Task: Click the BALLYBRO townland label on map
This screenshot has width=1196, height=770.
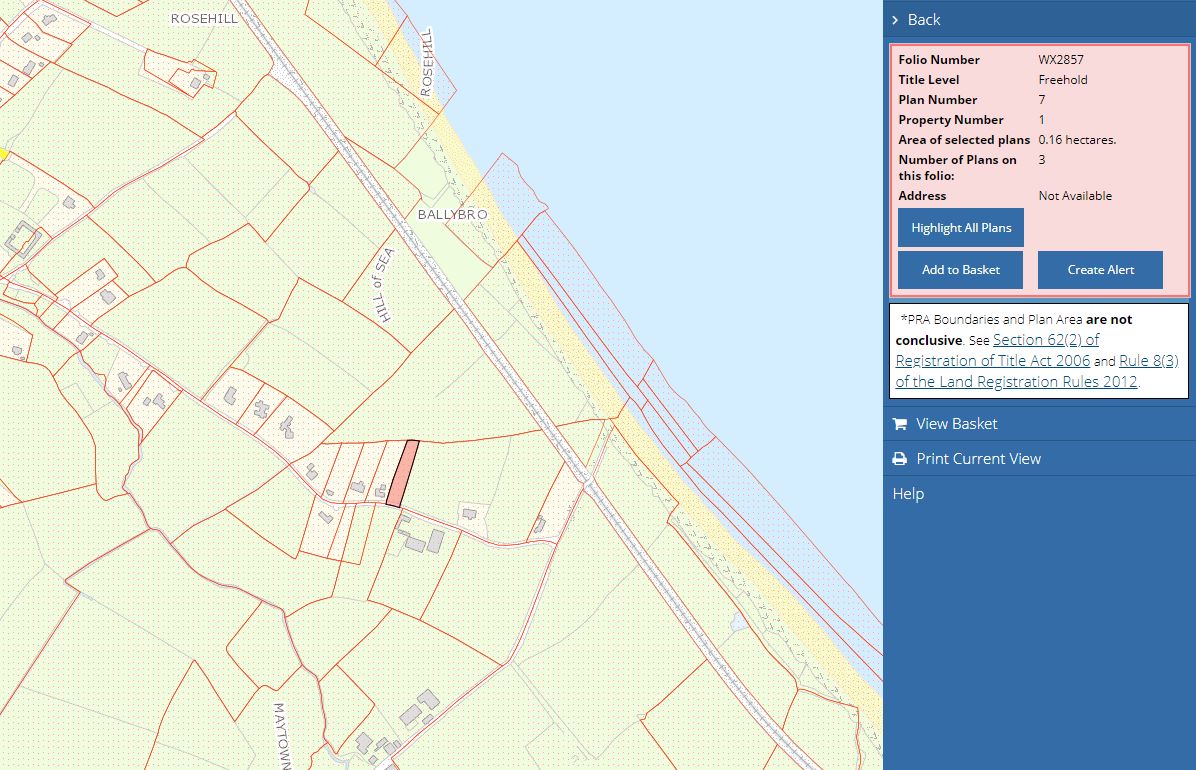Action: pos(452,215)
